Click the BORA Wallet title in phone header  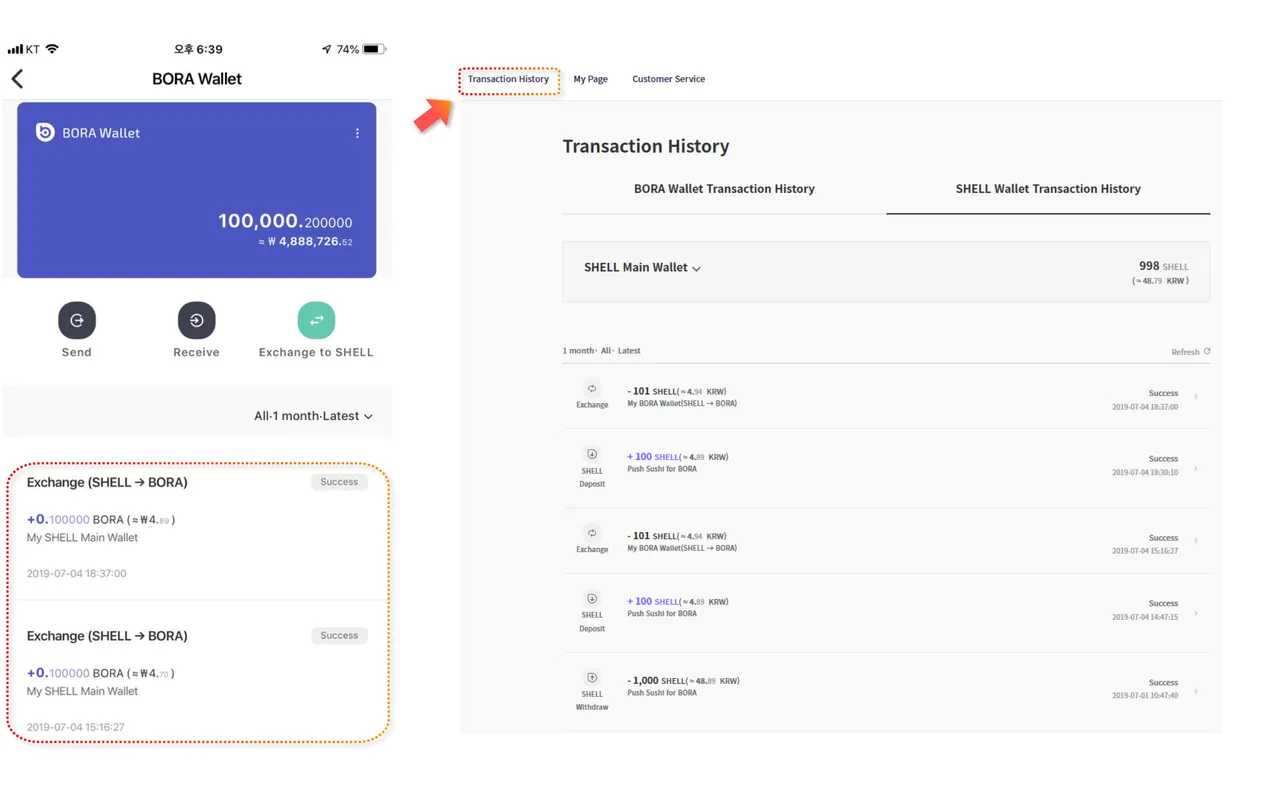(197, 79)
